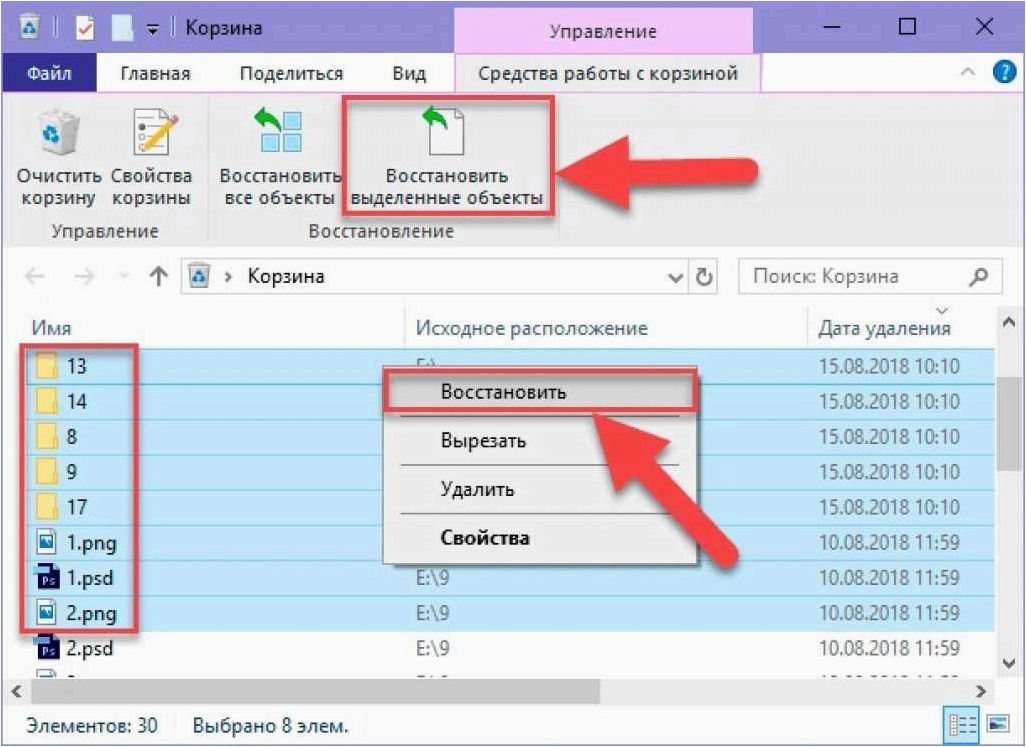Click the Properties checkmark quick access icon
Image resolution: width=1026 pixels, height=747 pixels.
point(85,27)
